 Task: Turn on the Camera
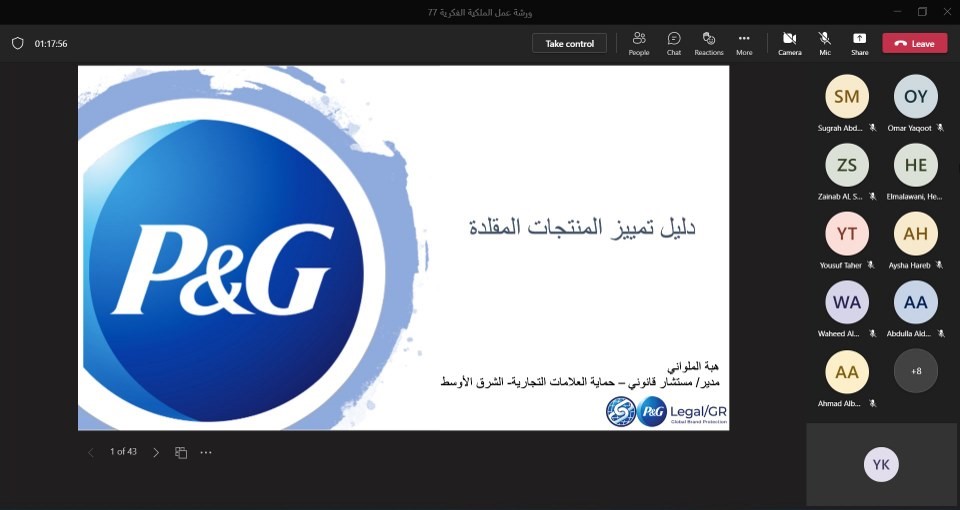pos(789,43)
